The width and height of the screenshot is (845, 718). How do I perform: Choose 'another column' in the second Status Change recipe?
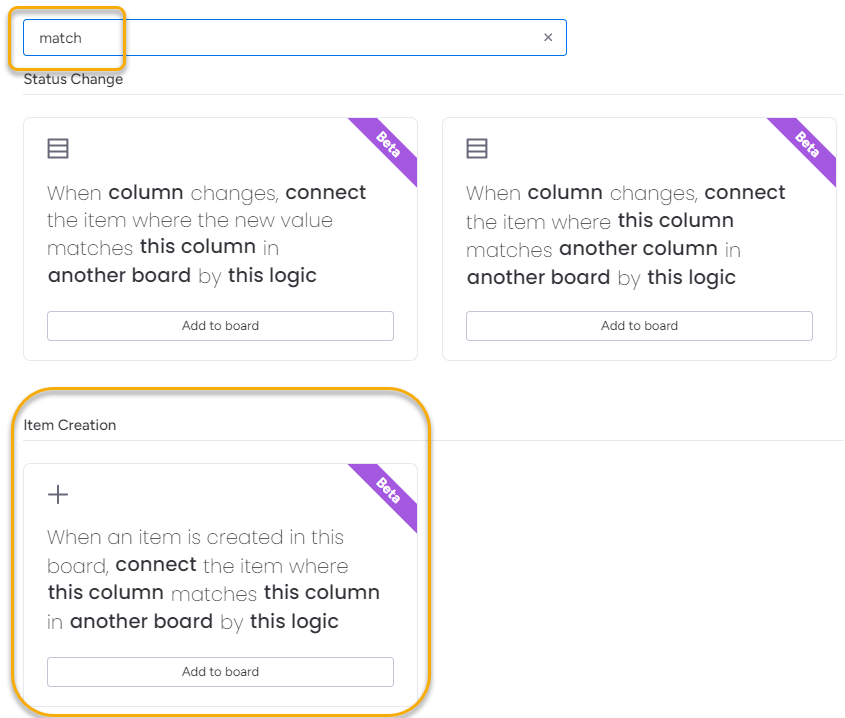tap(638, 248)
